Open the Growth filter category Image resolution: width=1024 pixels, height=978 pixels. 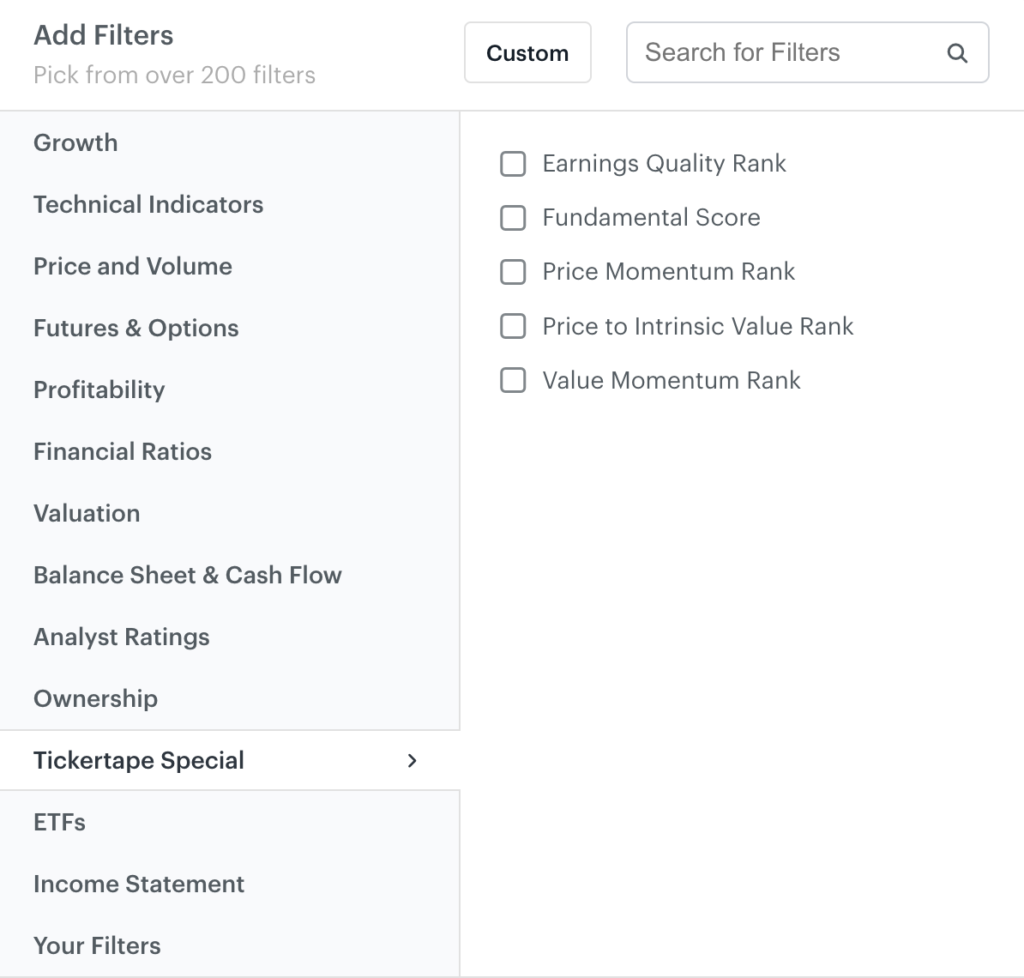[x=76, y=143]
